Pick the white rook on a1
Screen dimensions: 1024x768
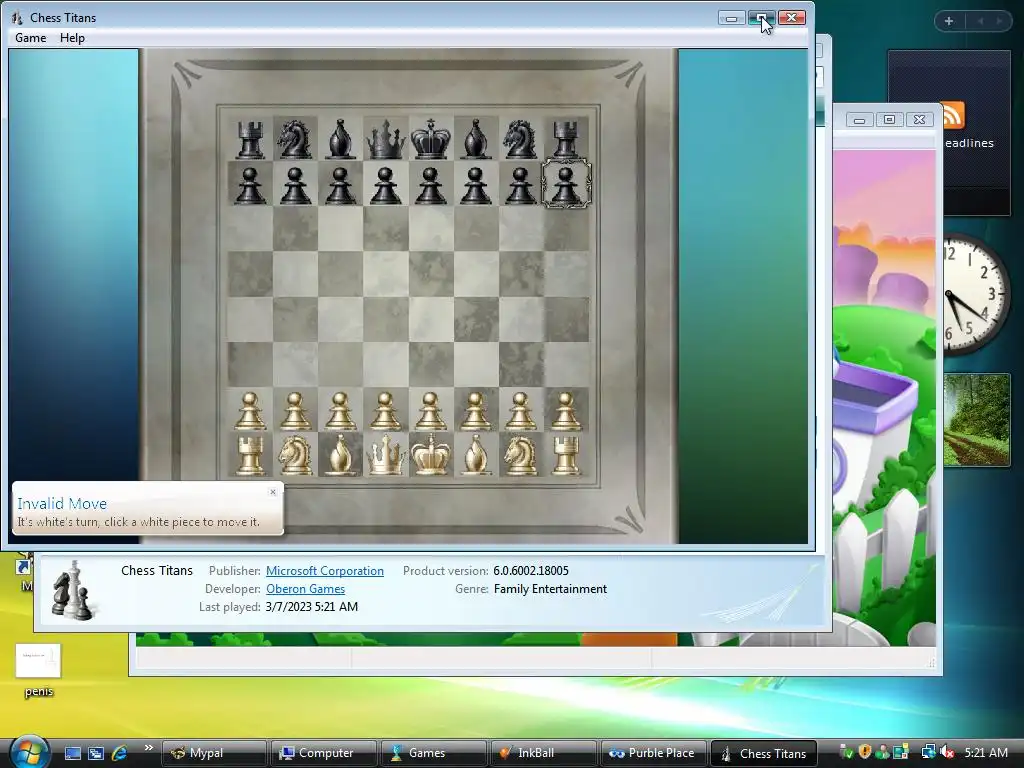pos(250,455)
